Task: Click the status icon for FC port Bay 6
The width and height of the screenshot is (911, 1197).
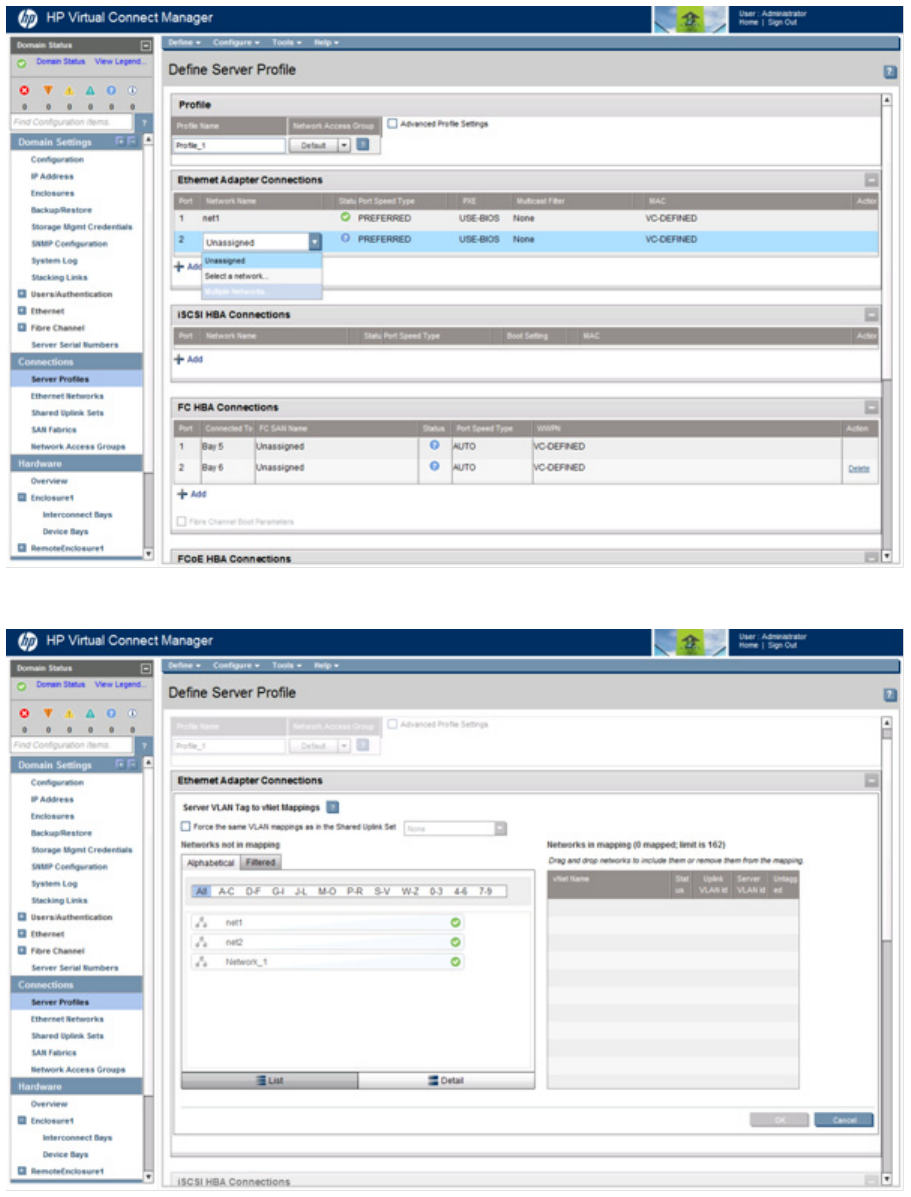Action: 435,466
